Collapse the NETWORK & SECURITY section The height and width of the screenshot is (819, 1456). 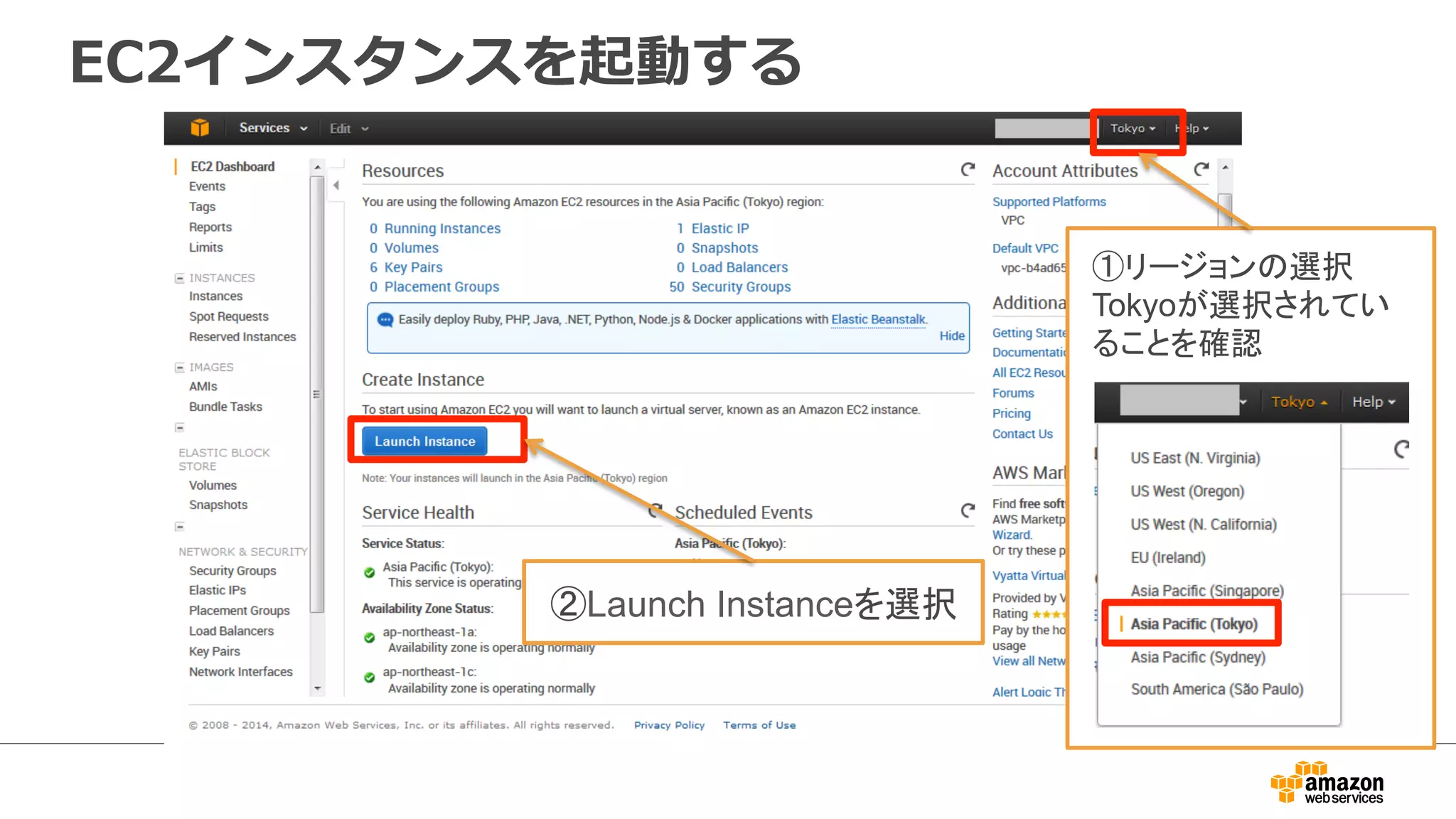tap(180, 527)
